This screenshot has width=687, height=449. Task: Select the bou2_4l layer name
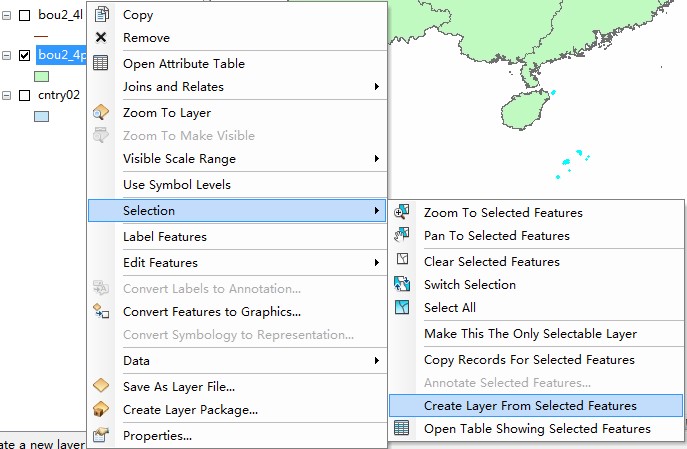(x=60, y=15)
